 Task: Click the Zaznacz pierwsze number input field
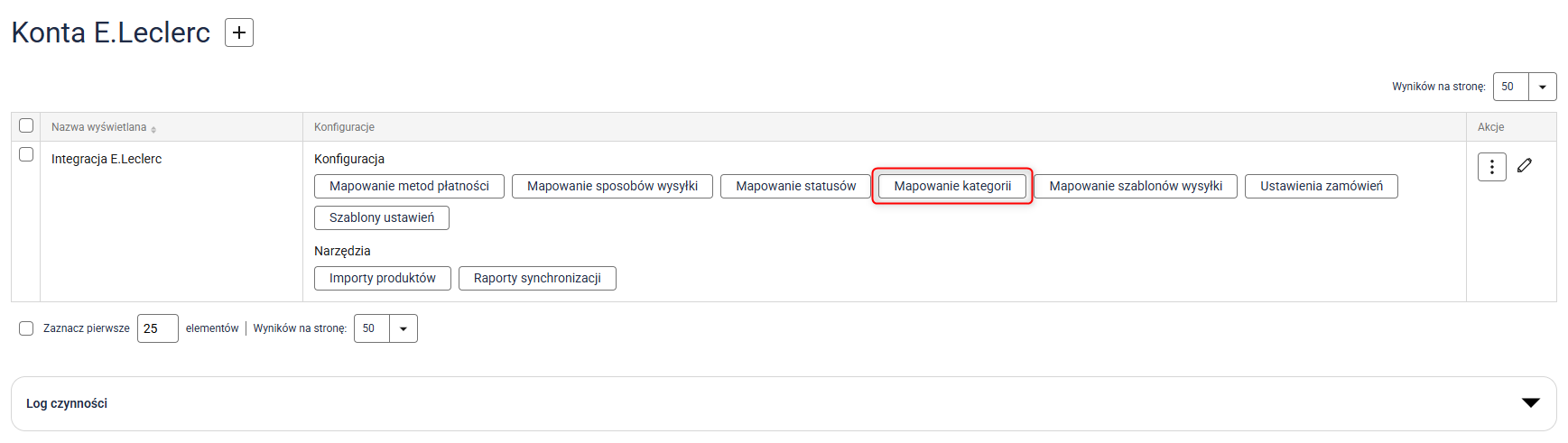tap(157, 328)
